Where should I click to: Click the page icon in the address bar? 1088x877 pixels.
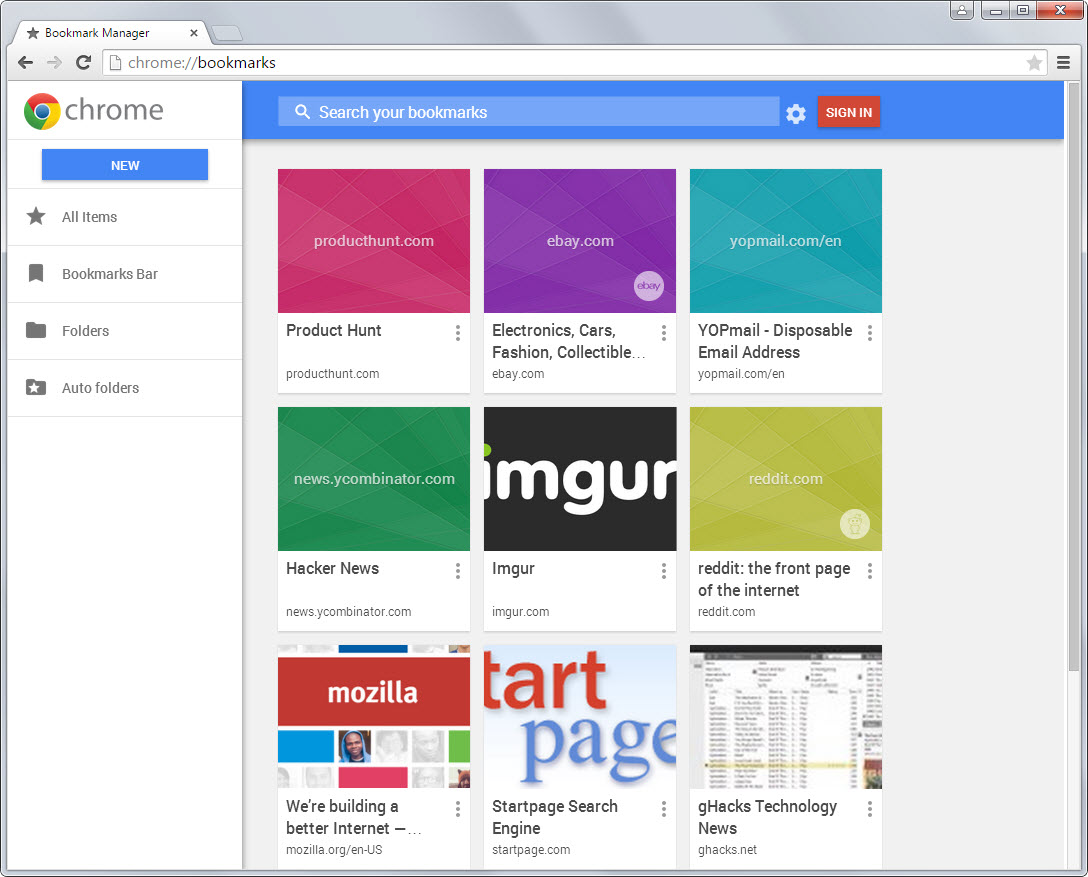pyautogui.click(x=115, y=62)
